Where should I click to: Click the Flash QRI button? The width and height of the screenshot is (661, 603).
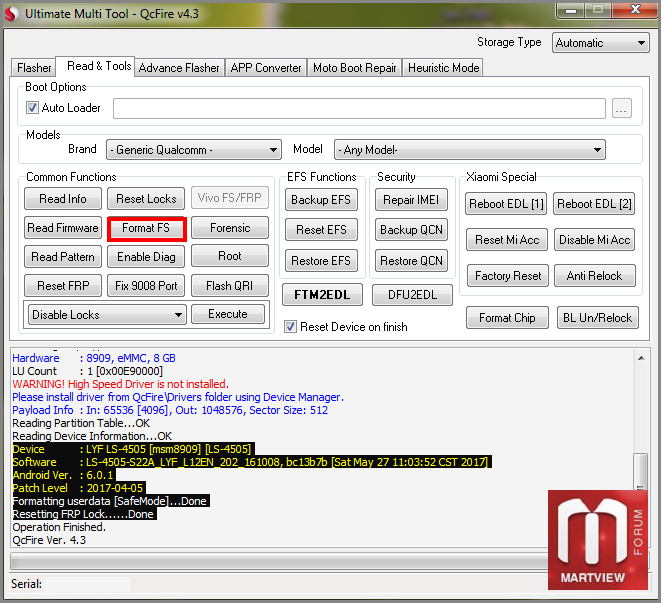230,285
